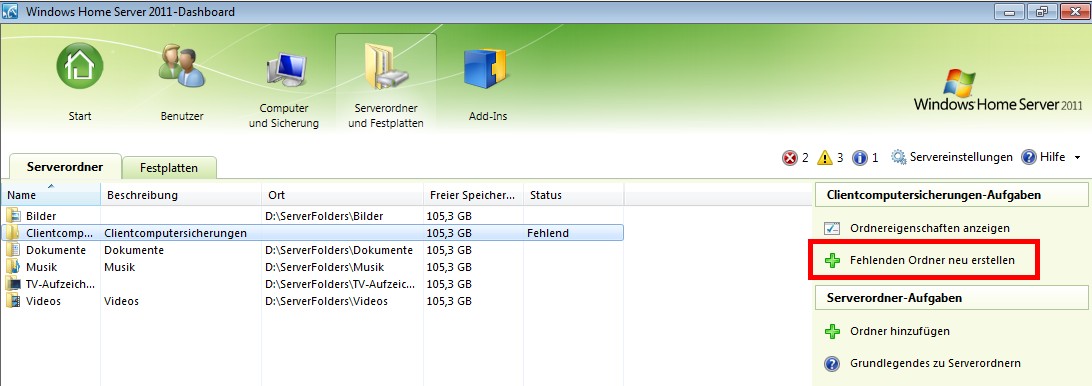Sort by Freier Speicher column header
This screenshot has height=386, width=1092.
pyautogui.click(x=473, y=194)
